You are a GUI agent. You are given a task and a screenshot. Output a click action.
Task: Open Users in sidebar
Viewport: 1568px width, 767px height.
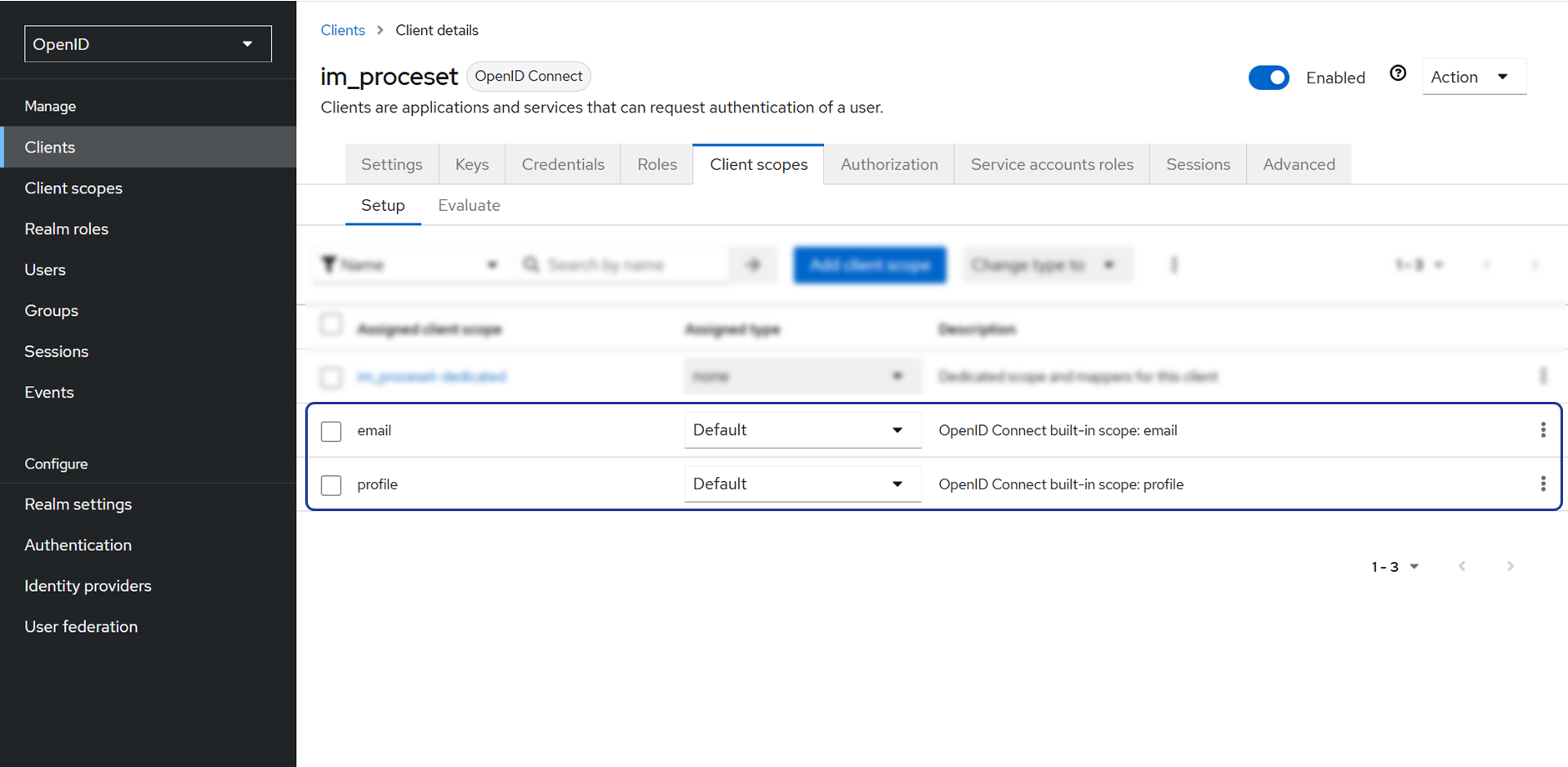pyautogui.click(x=148, y=269)
